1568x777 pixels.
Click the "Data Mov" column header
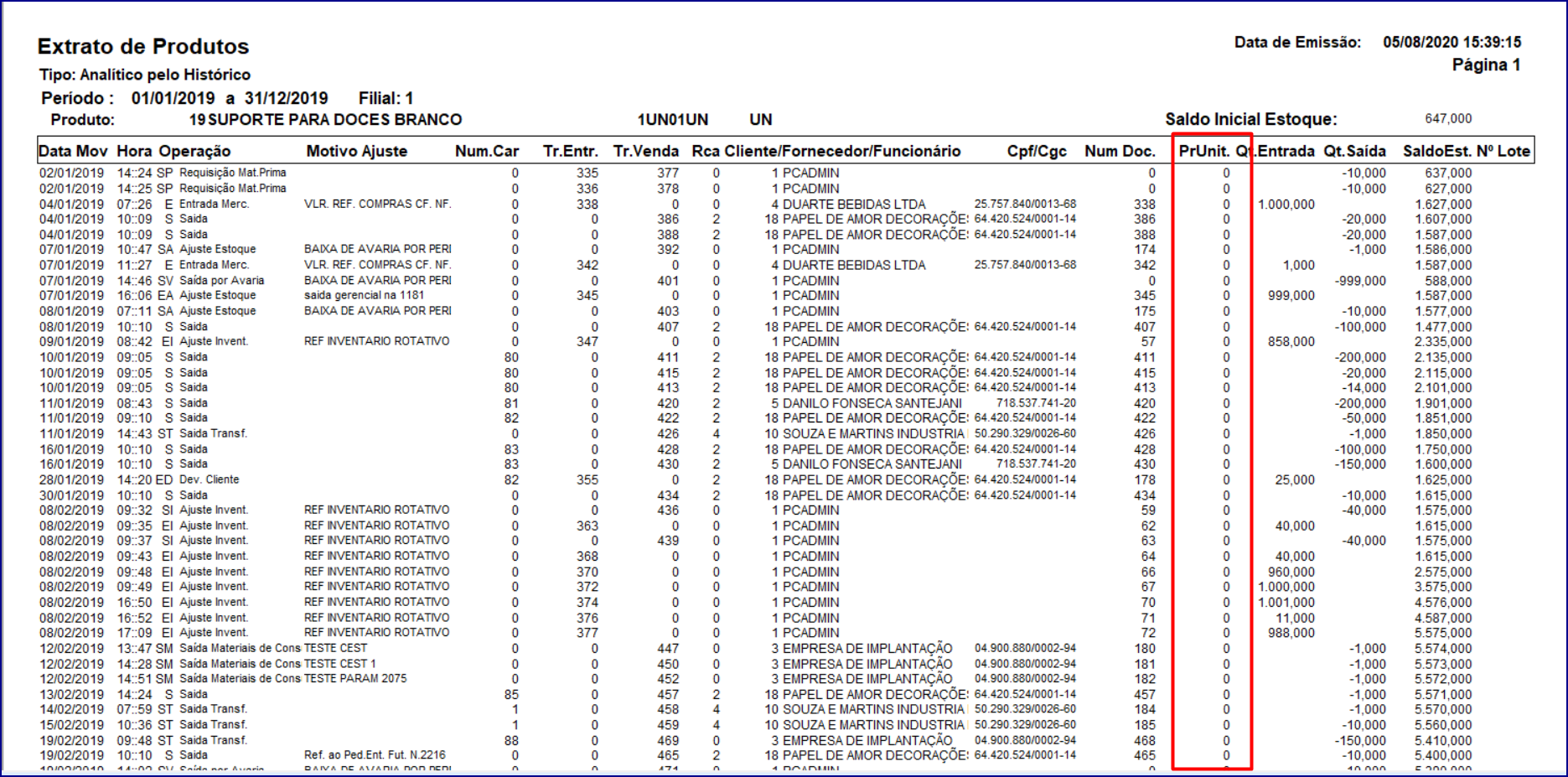pos(73,151)
